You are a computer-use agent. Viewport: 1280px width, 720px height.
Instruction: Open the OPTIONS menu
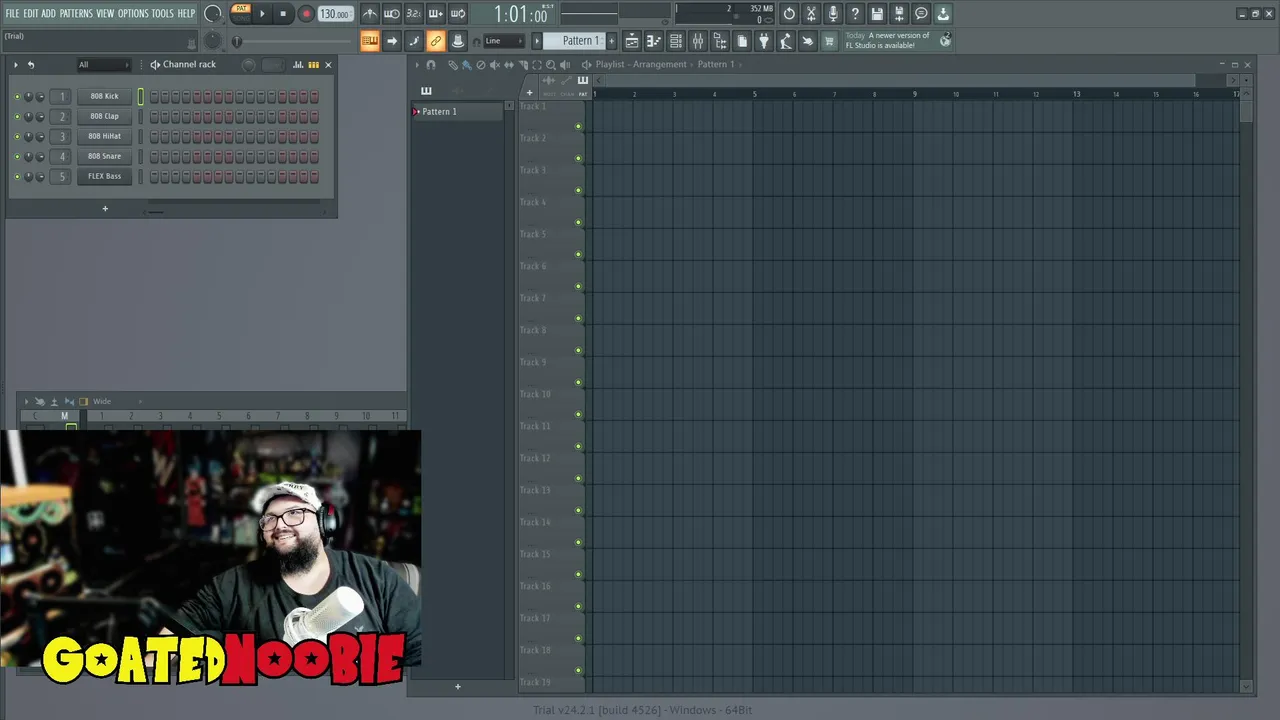tap(133, 13)
